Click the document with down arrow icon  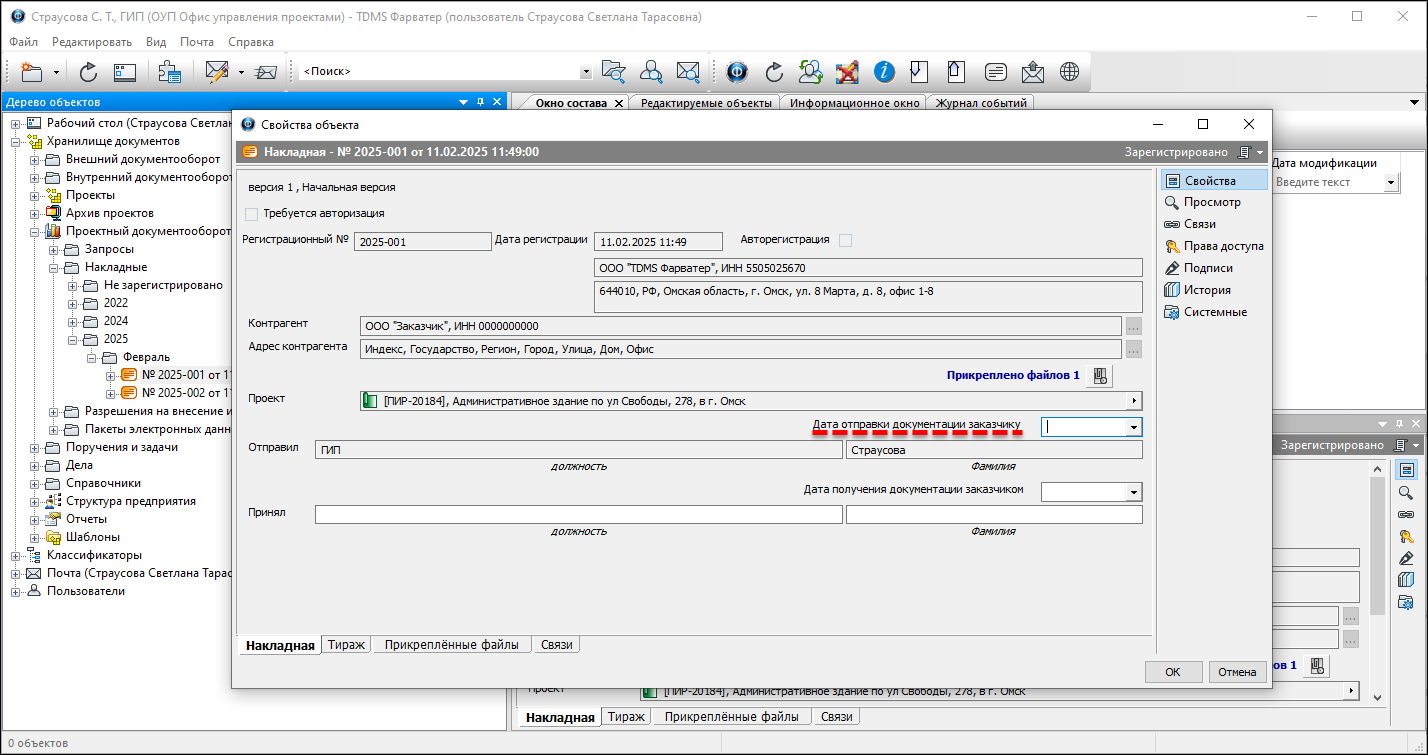tap(920, 72)
